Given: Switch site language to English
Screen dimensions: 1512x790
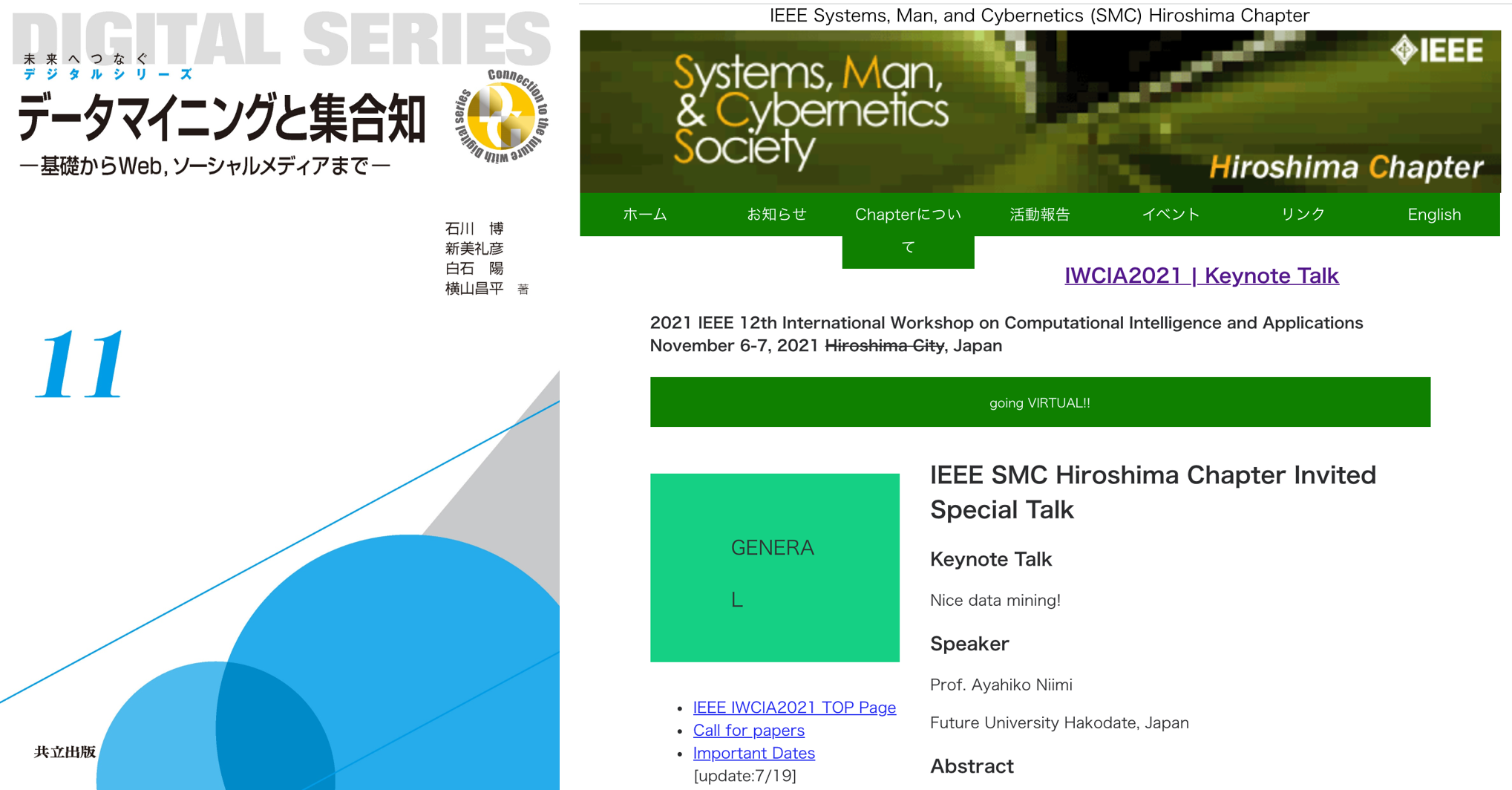Looking at the screenshot, I should 1433,215.
